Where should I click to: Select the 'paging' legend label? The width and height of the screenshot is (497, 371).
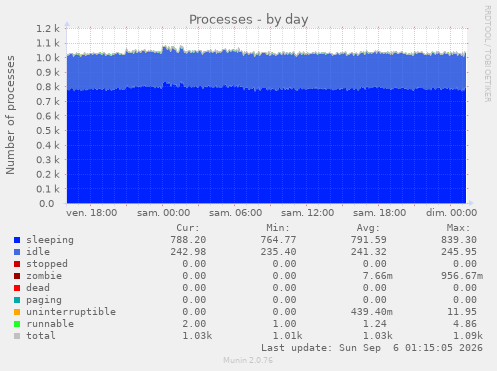[x=44, y=300]
